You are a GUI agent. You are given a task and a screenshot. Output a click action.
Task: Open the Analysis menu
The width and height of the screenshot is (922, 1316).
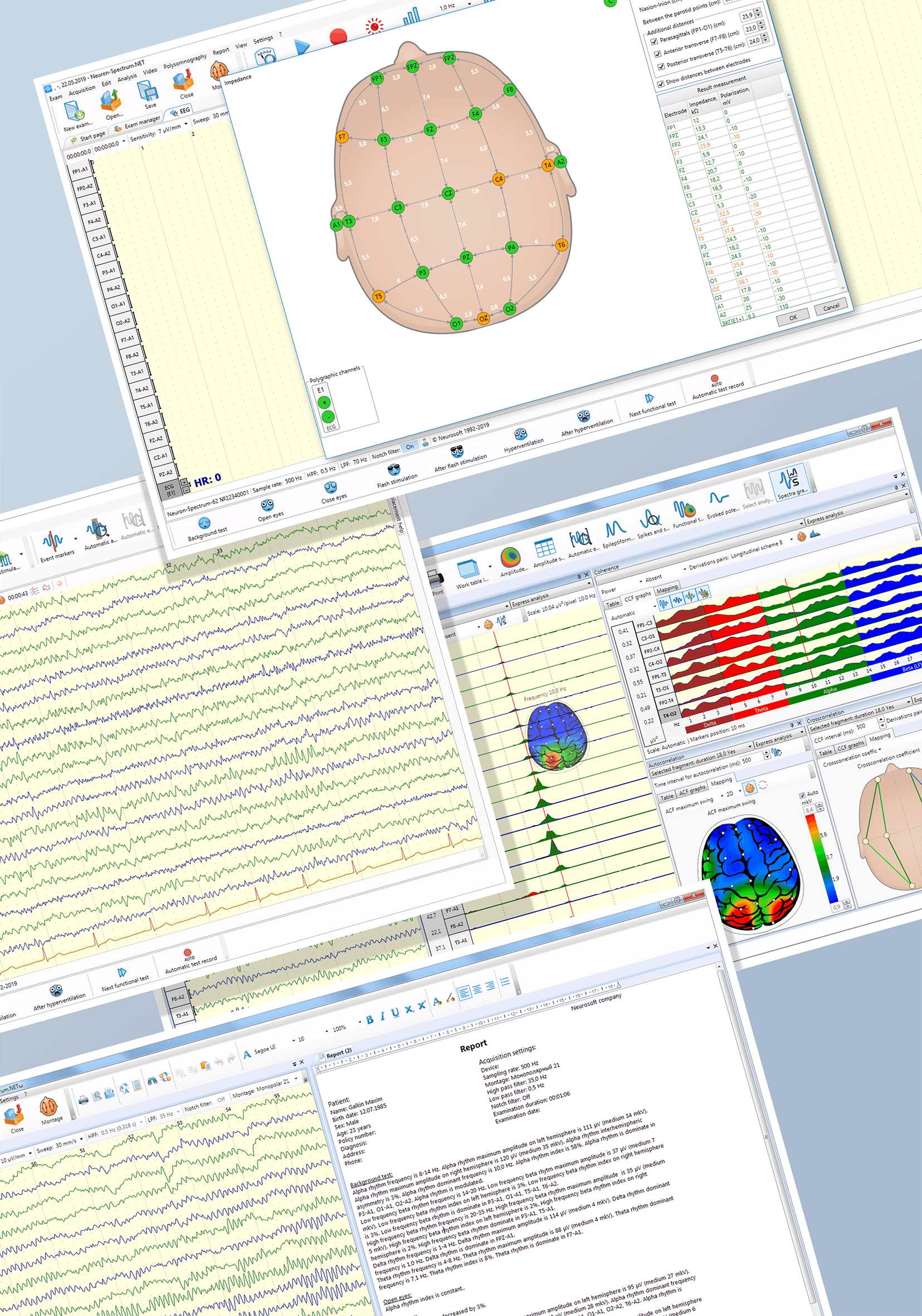[x=127, y=77]
